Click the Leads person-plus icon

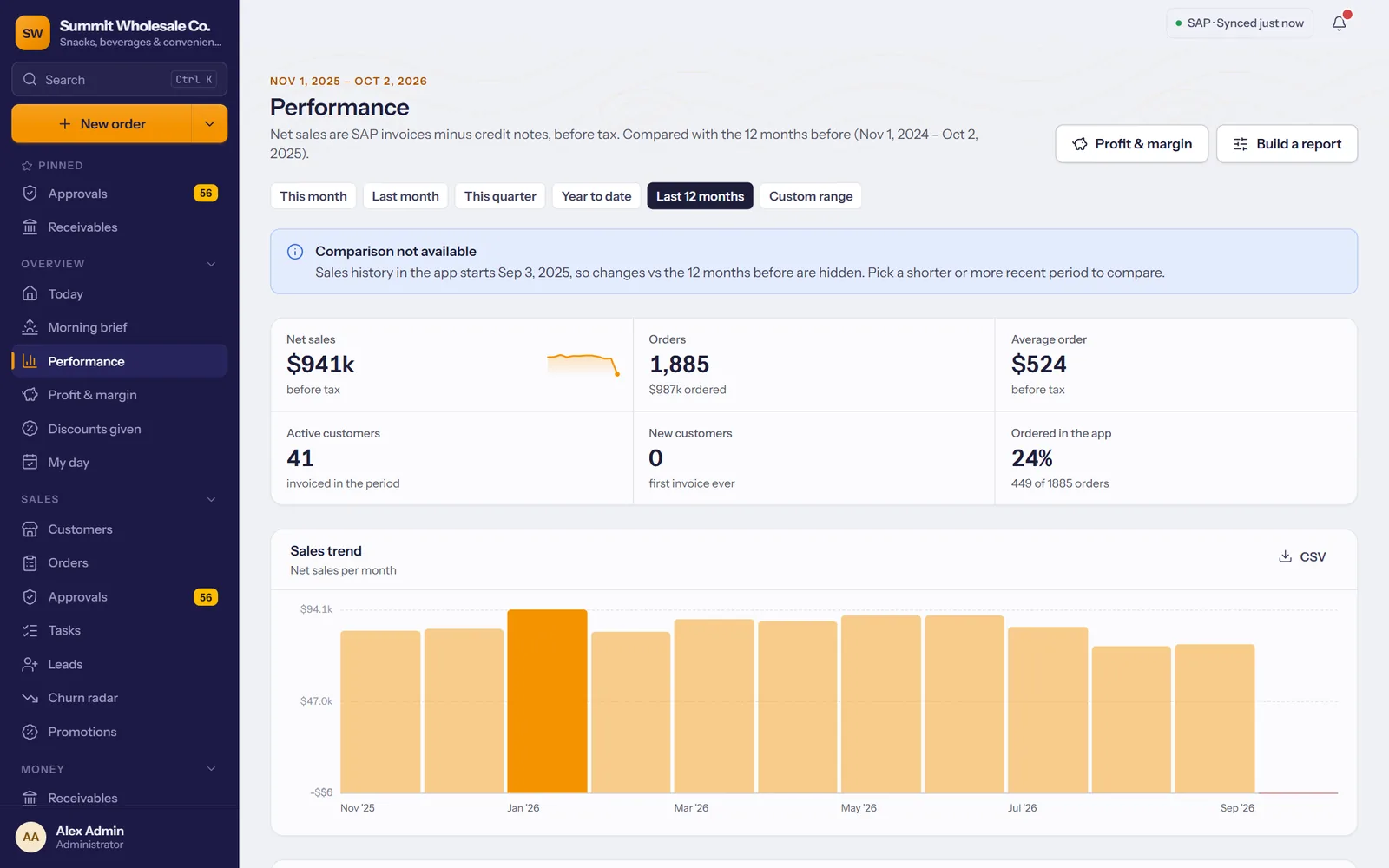[30, 664]
